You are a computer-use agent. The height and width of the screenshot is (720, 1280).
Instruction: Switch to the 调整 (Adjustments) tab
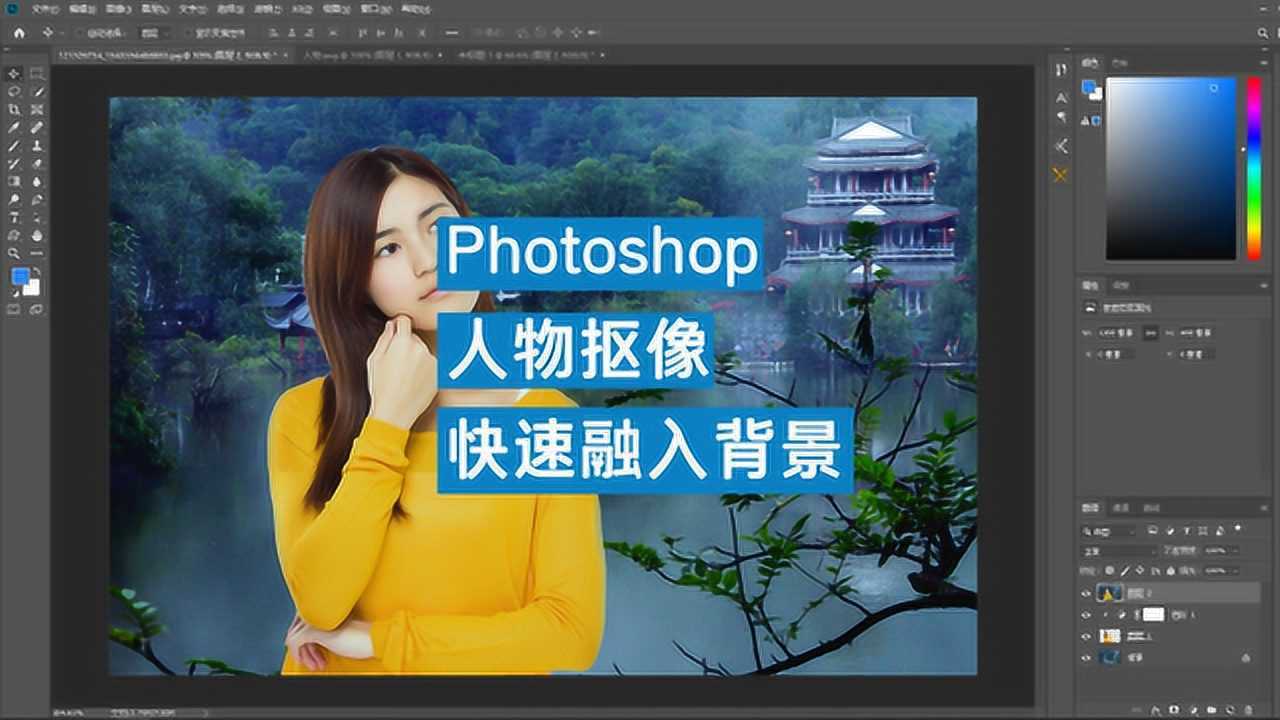pyautogui.click(x=1121, y=285)
